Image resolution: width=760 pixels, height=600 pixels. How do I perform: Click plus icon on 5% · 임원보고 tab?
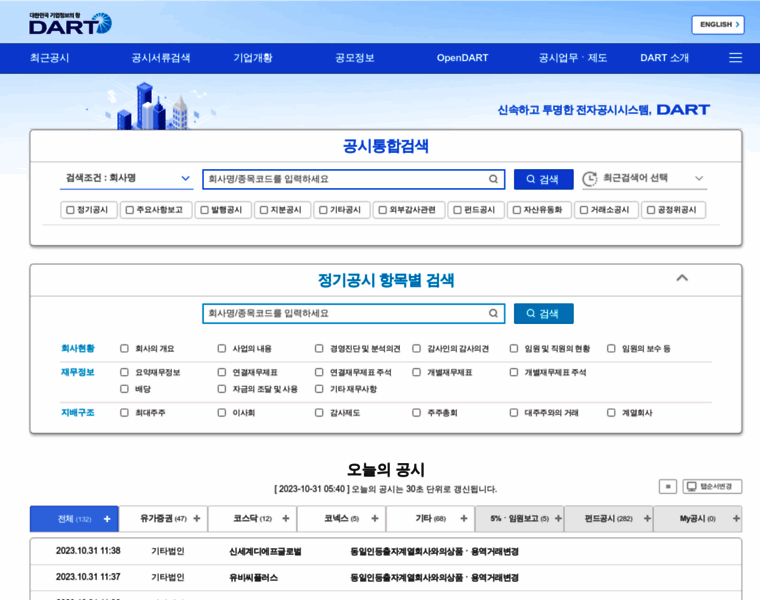point(558,519)
